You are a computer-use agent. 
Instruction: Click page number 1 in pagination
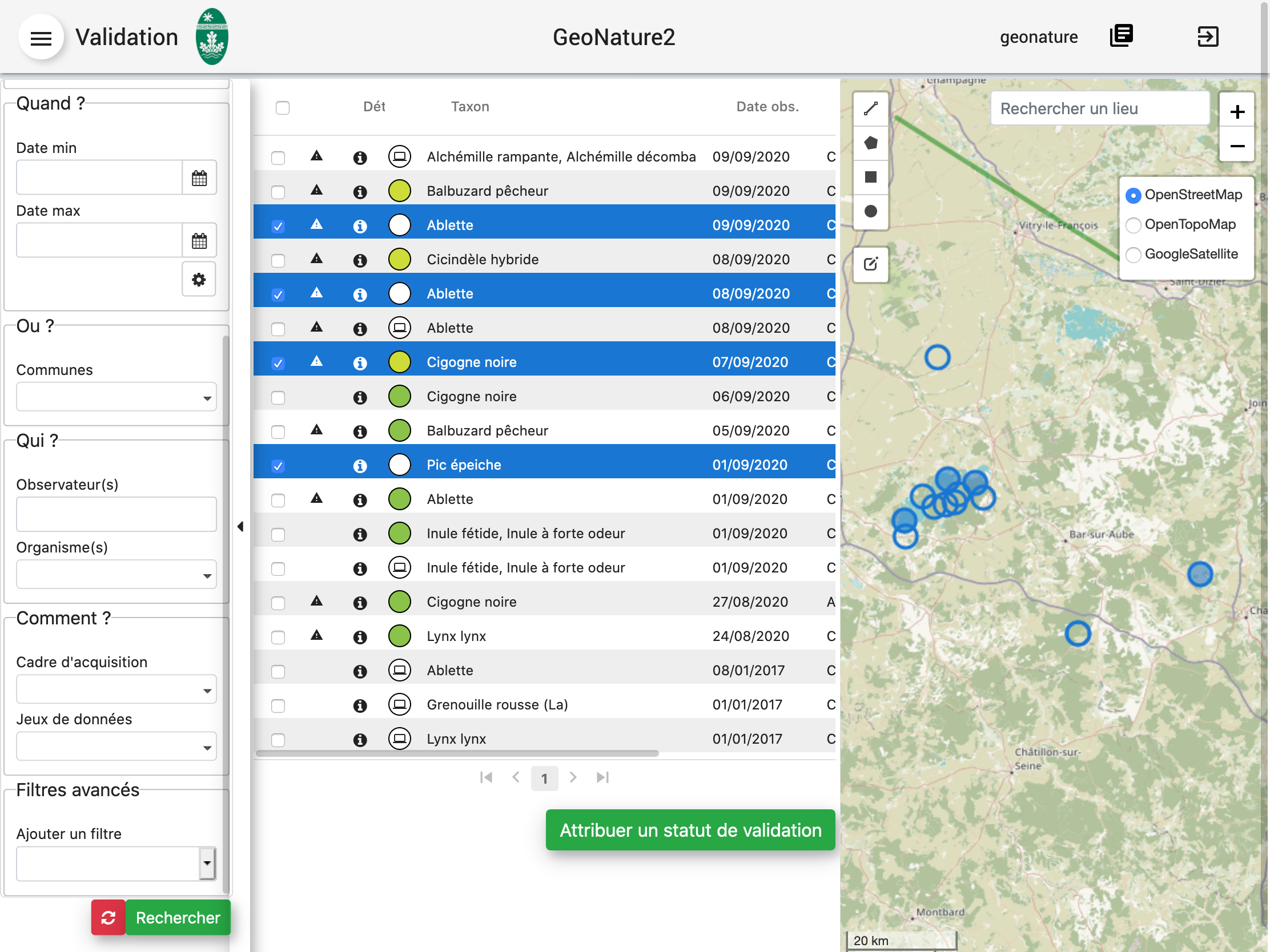(x=544, y=778)
